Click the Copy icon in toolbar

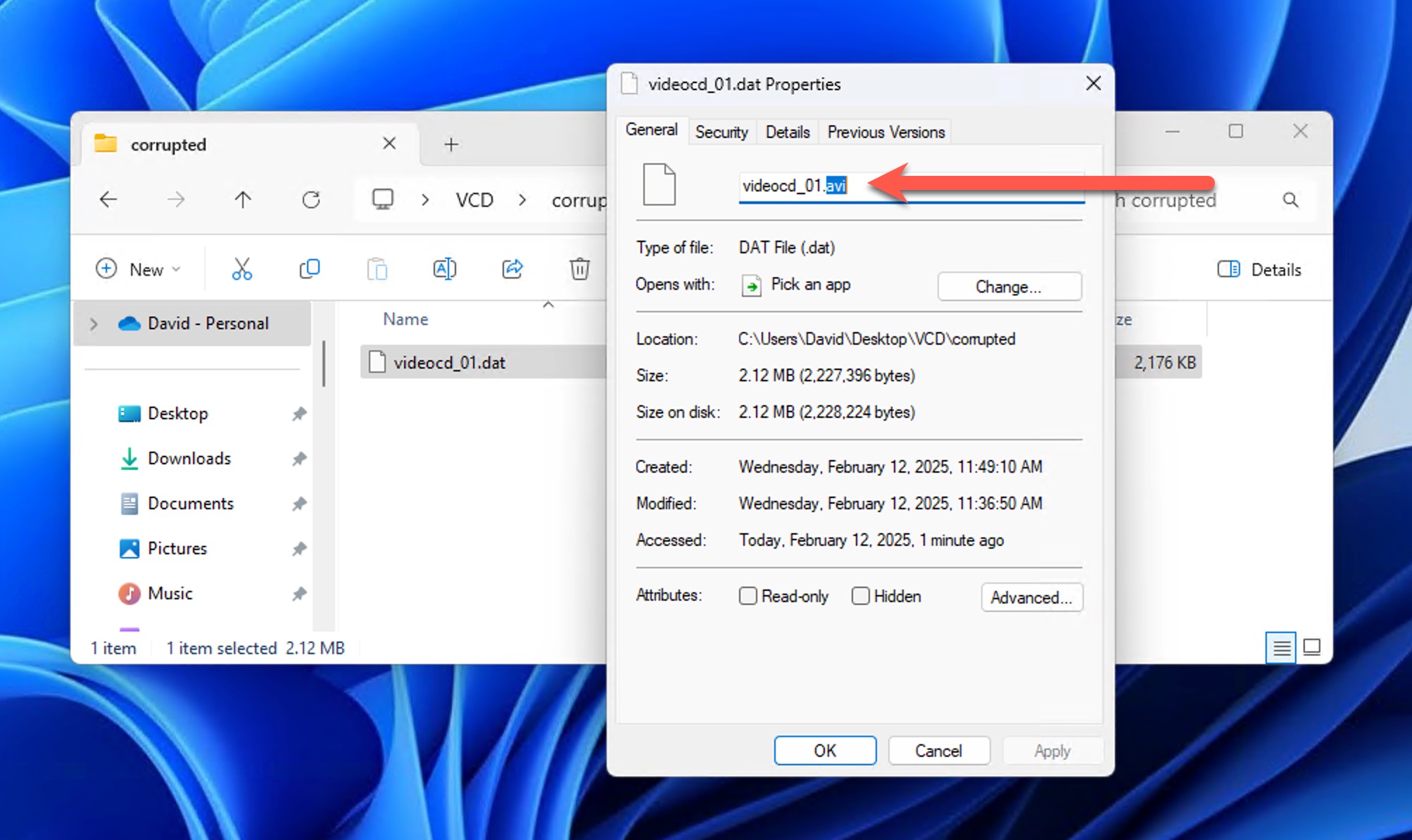308,268
